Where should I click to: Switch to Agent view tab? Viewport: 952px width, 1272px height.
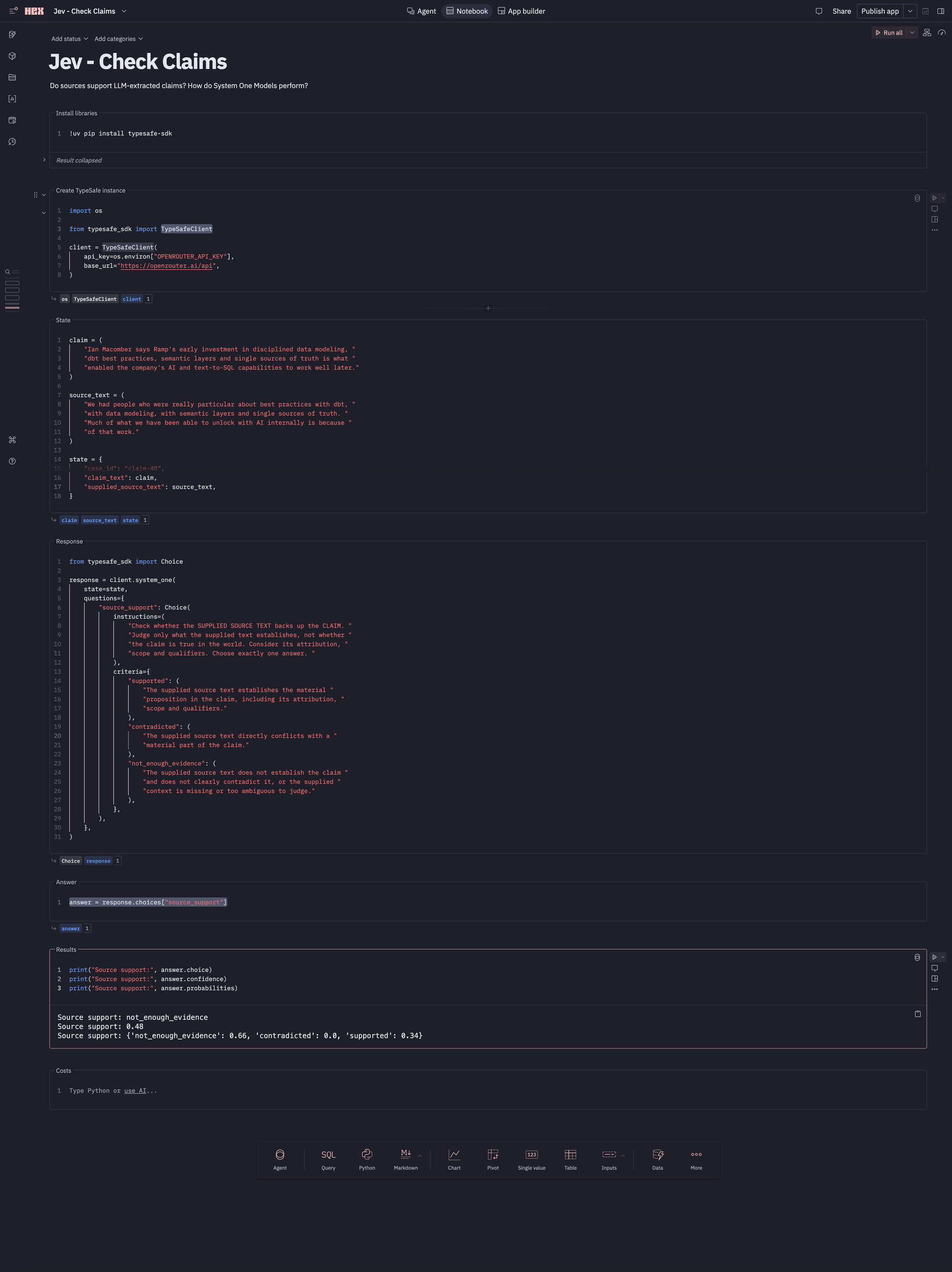pyautogui.click(x=421, y=11)
